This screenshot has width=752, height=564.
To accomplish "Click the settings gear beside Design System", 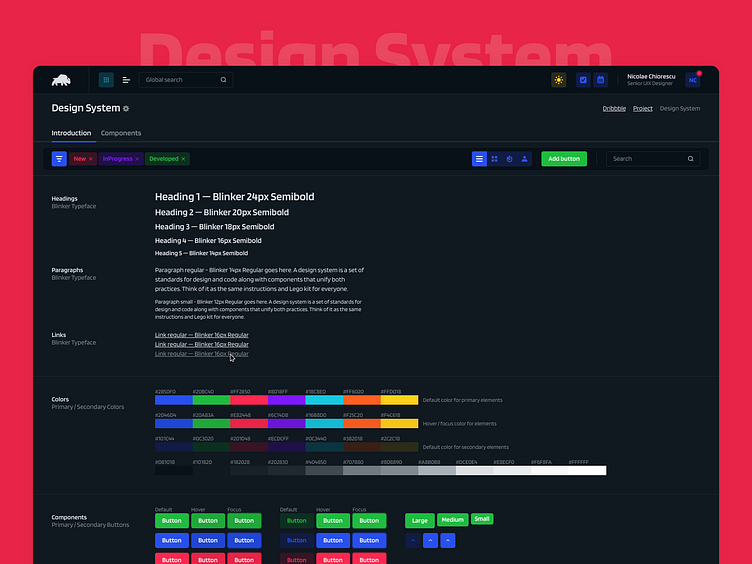I will pyautogui.click(x=126, y=108).
